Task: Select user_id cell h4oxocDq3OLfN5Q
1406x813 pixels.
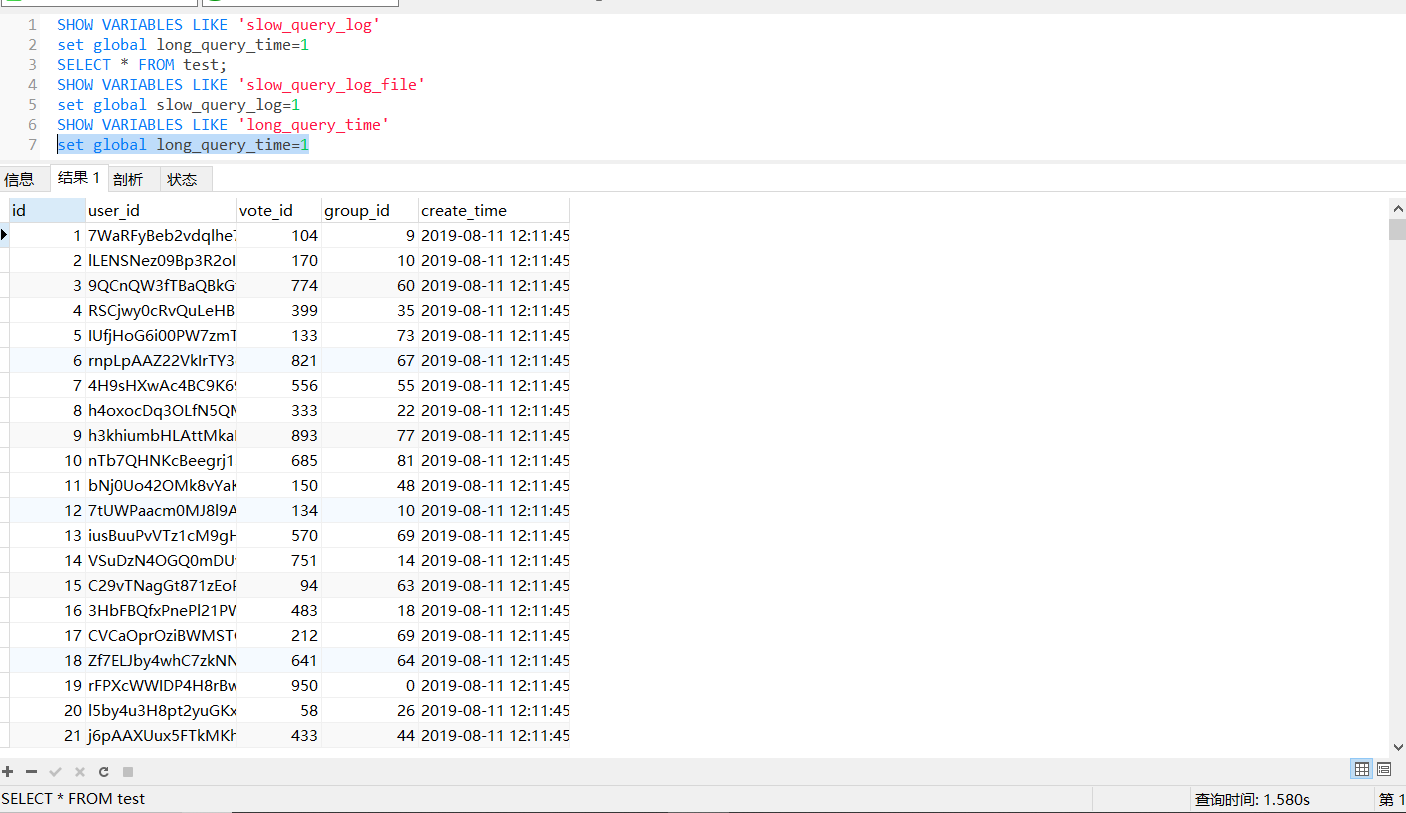Action: [x=161, y=411]
